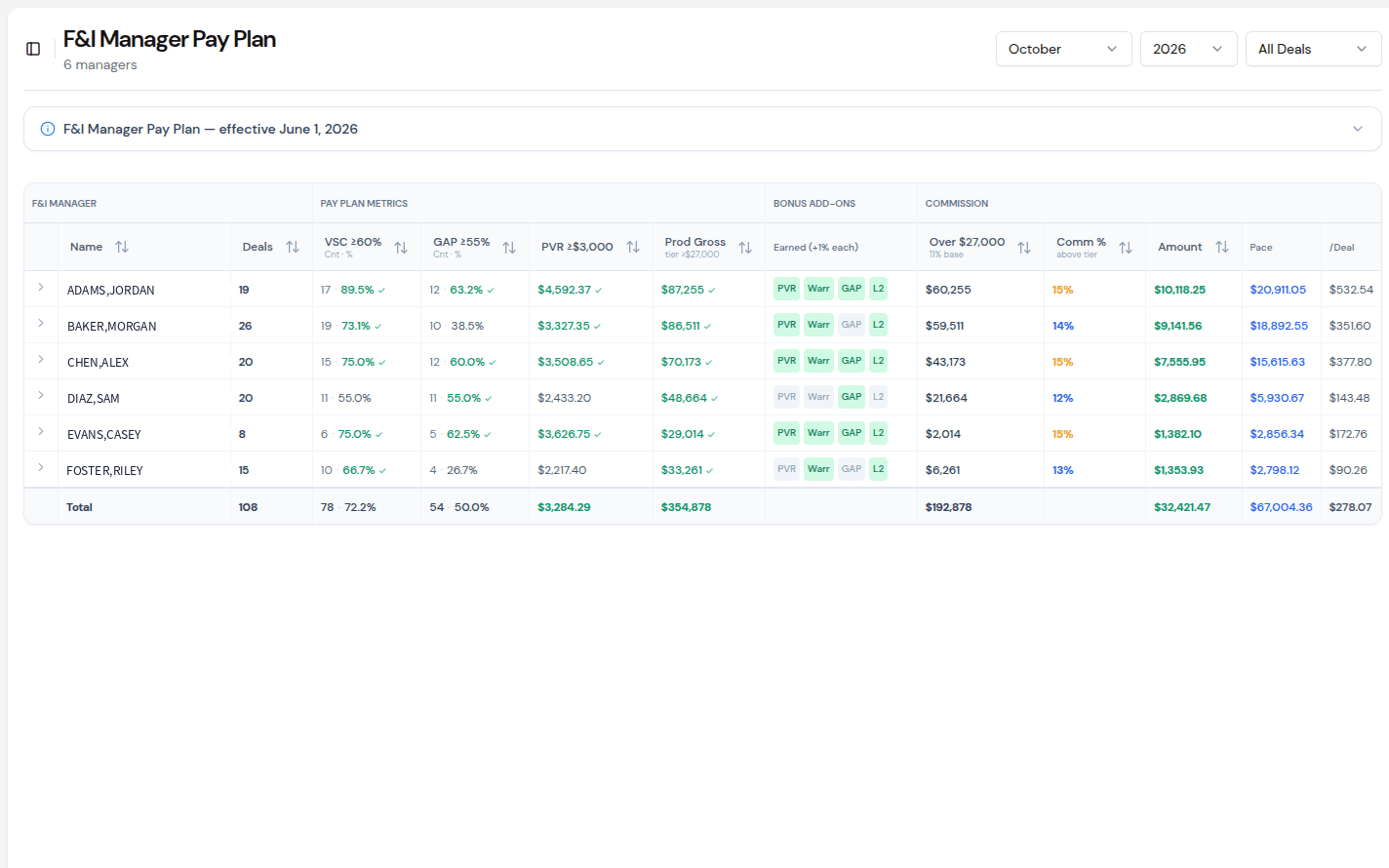This screenshot has width=1389, height=868.
Task: Expand the EVANS,CASEY row
Action: (41, 431)
